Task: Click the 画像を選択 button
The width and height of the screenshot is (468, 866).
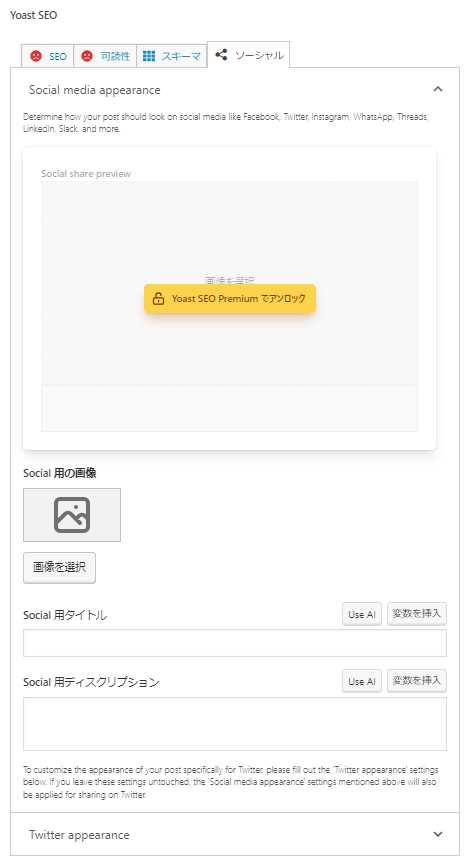Action: point(59,567)
